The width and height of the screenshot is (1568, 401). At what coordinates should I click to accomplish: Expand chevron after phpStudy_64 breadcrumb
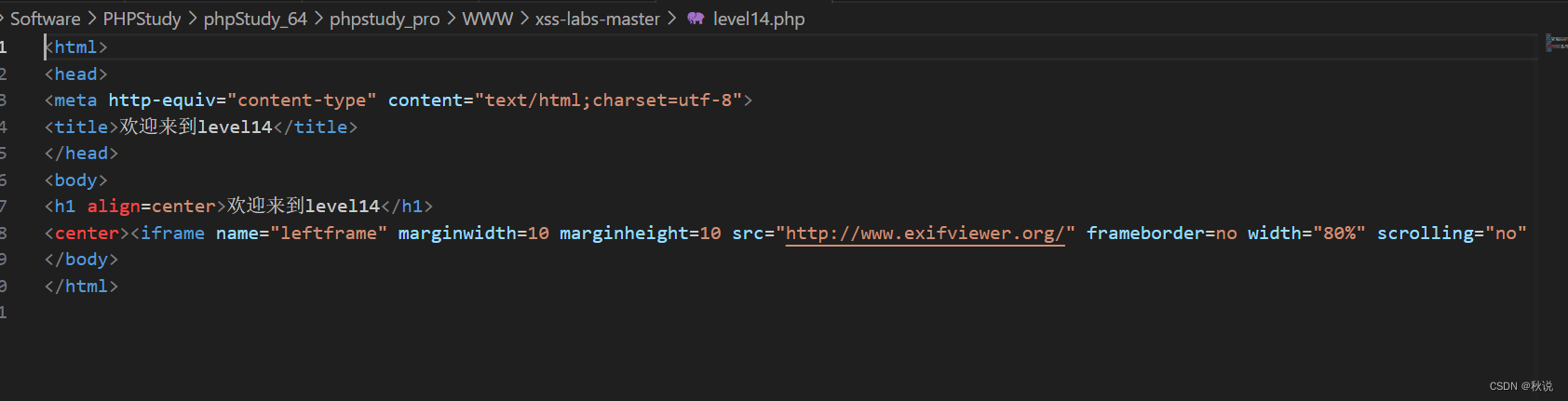pyautogui.click(x=318, y=19)
